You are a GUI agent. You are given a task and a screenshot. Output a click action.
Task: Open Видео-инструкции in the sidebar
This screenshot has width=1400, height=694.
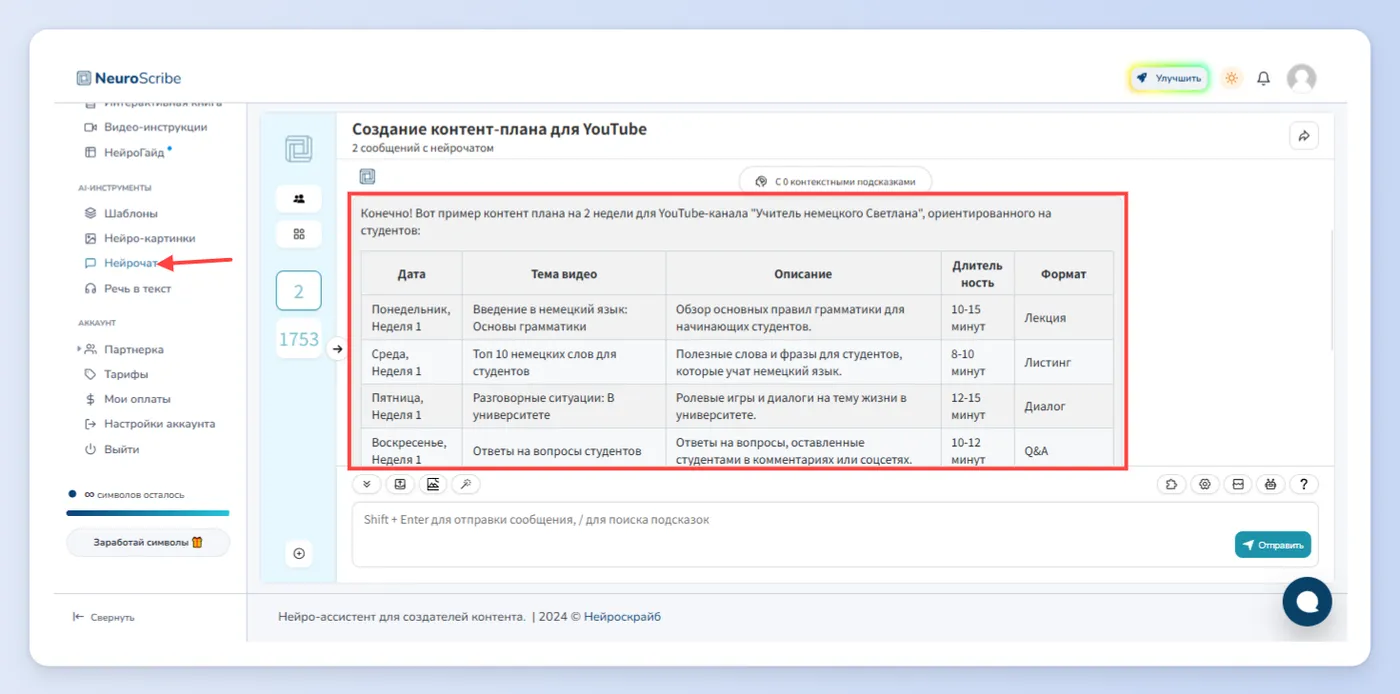point(146,127)
